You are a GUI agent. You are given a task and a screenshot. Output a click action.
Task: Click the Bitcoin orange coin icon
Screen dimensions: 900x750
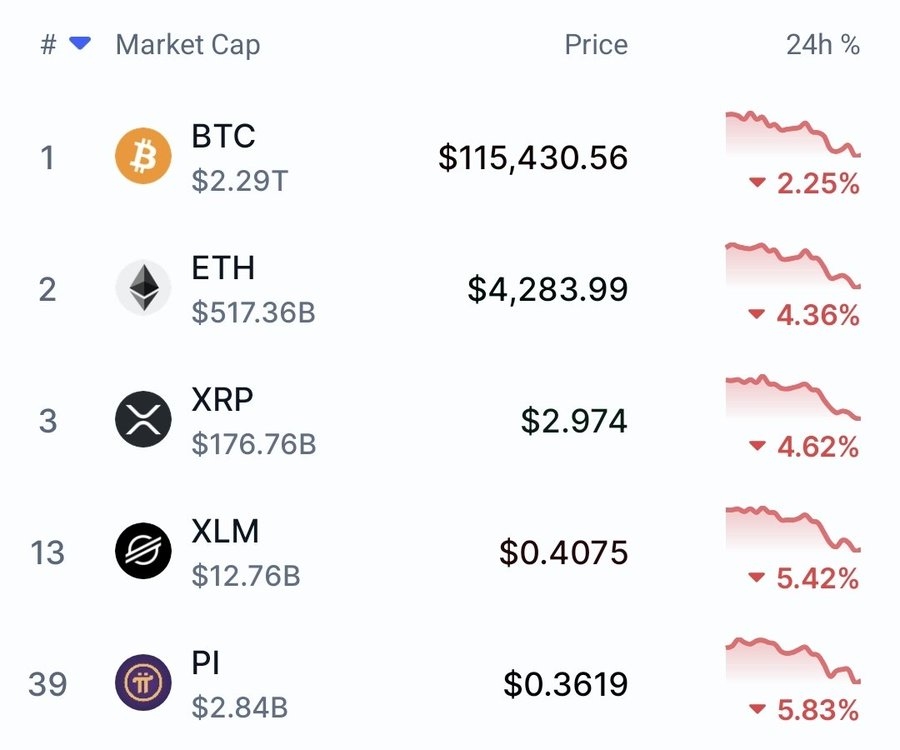[x=143, y=156]
